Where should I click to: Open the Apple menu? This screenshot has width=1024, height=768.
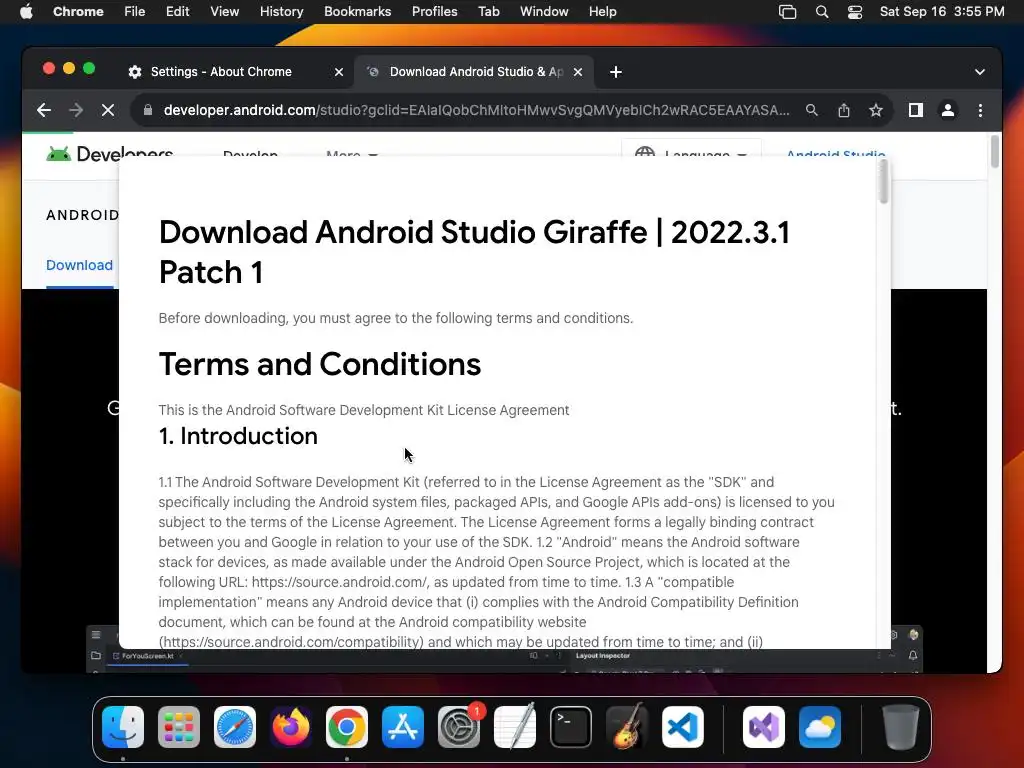[x=26, y=12]
